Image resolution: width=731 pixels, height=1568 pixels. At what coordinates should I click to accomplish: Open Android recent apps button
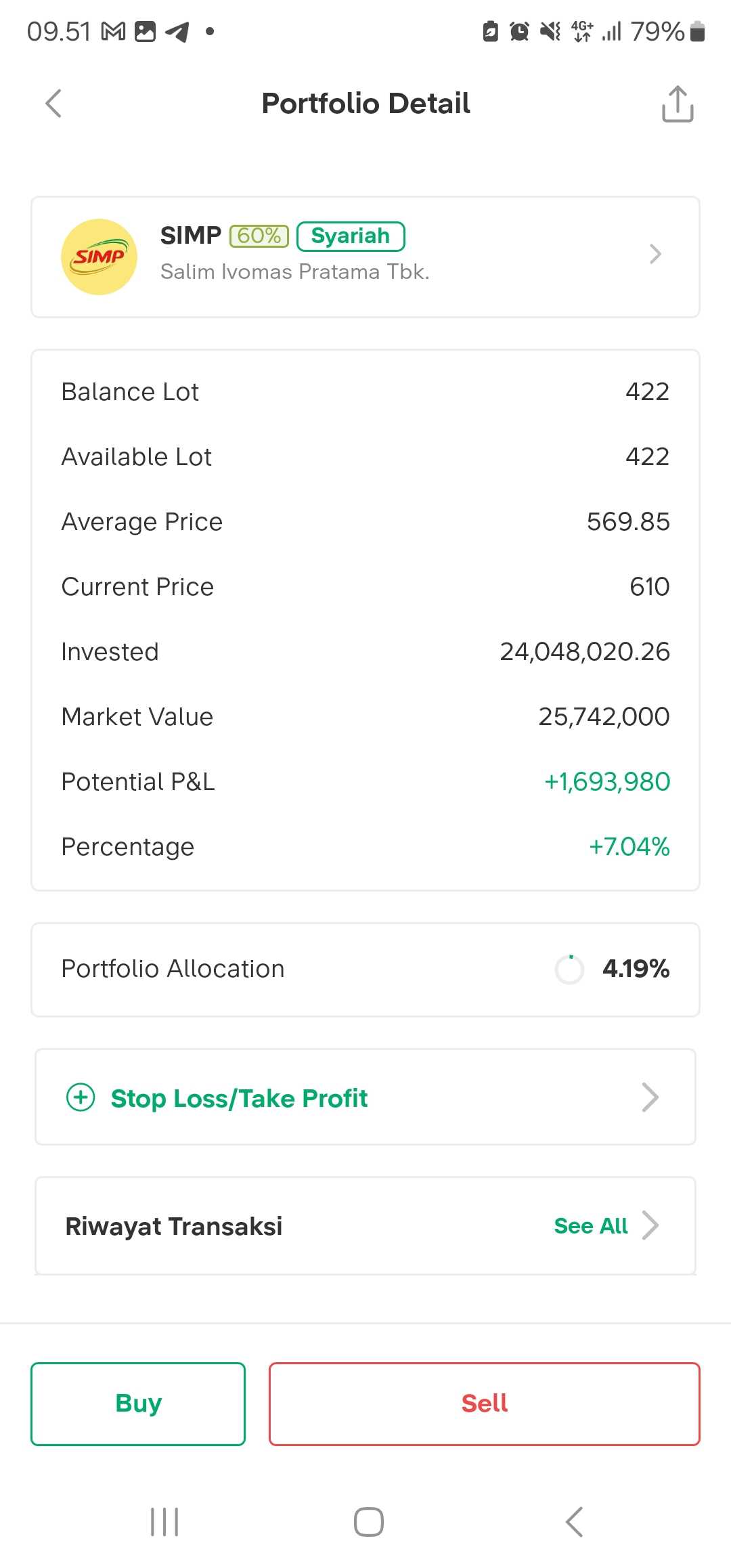tap(164, 1522)
